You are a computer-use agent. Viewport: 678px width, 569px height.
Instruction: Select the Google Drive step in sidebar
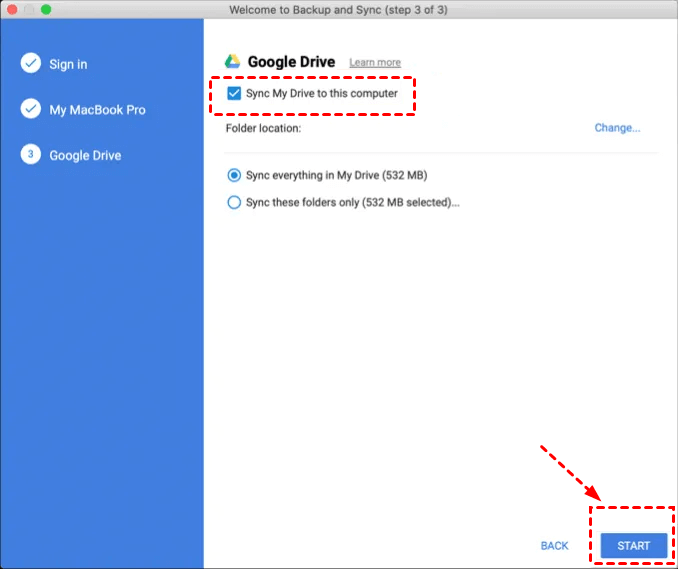pos(85,156)
